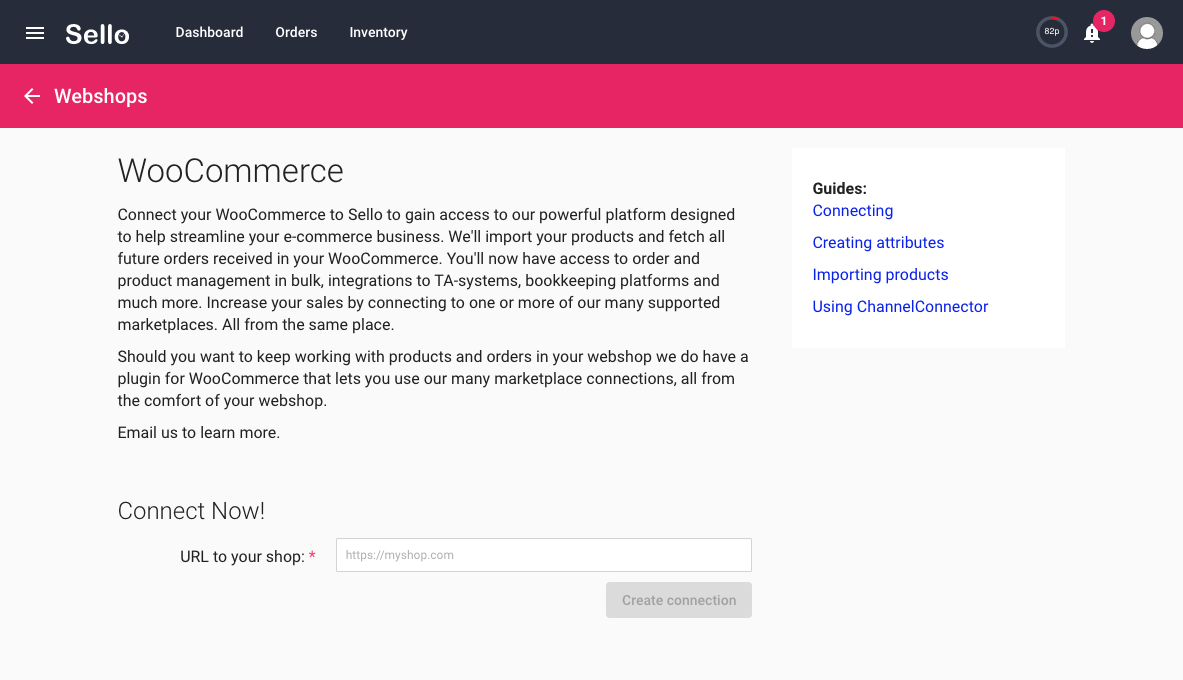1183x680 pixels.
Task: Click the 'Email us to learn more.' text
Action: pyautogui.click(x=198, y=432)
